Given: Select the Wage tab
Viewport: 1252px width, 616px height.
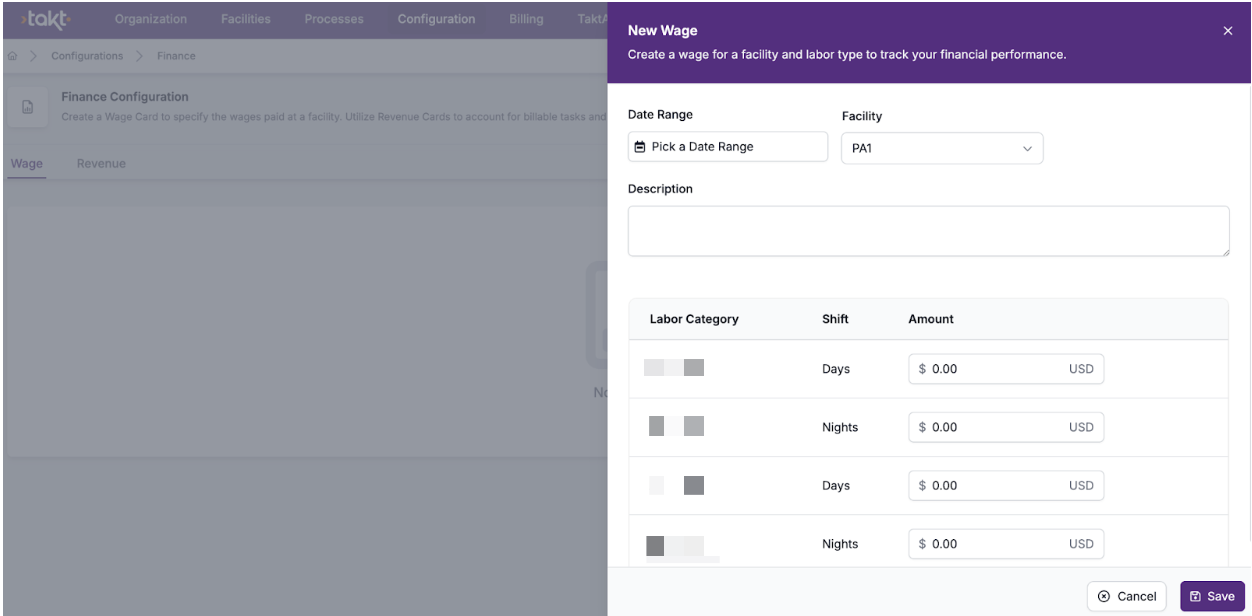Looking at the screenshot, I should coord(27,164).
